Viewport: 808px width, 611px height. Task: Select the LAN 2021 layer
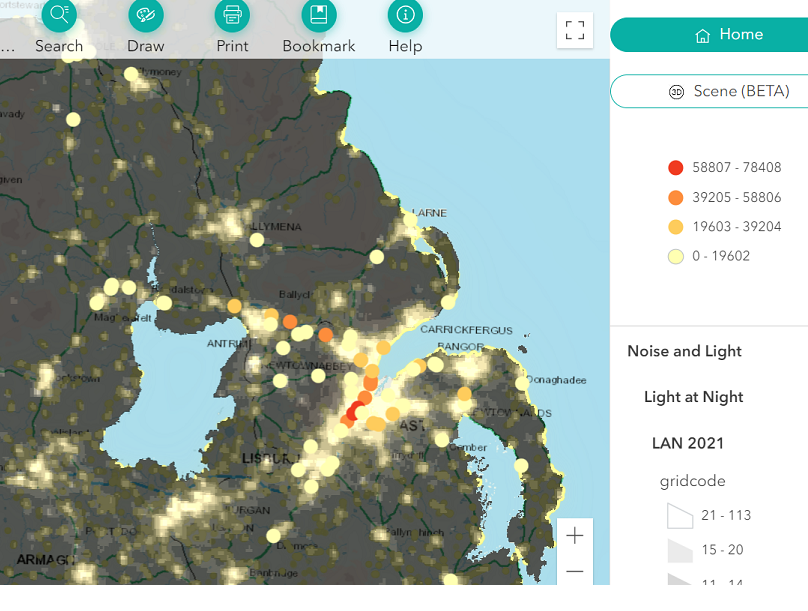click(688, 443)
